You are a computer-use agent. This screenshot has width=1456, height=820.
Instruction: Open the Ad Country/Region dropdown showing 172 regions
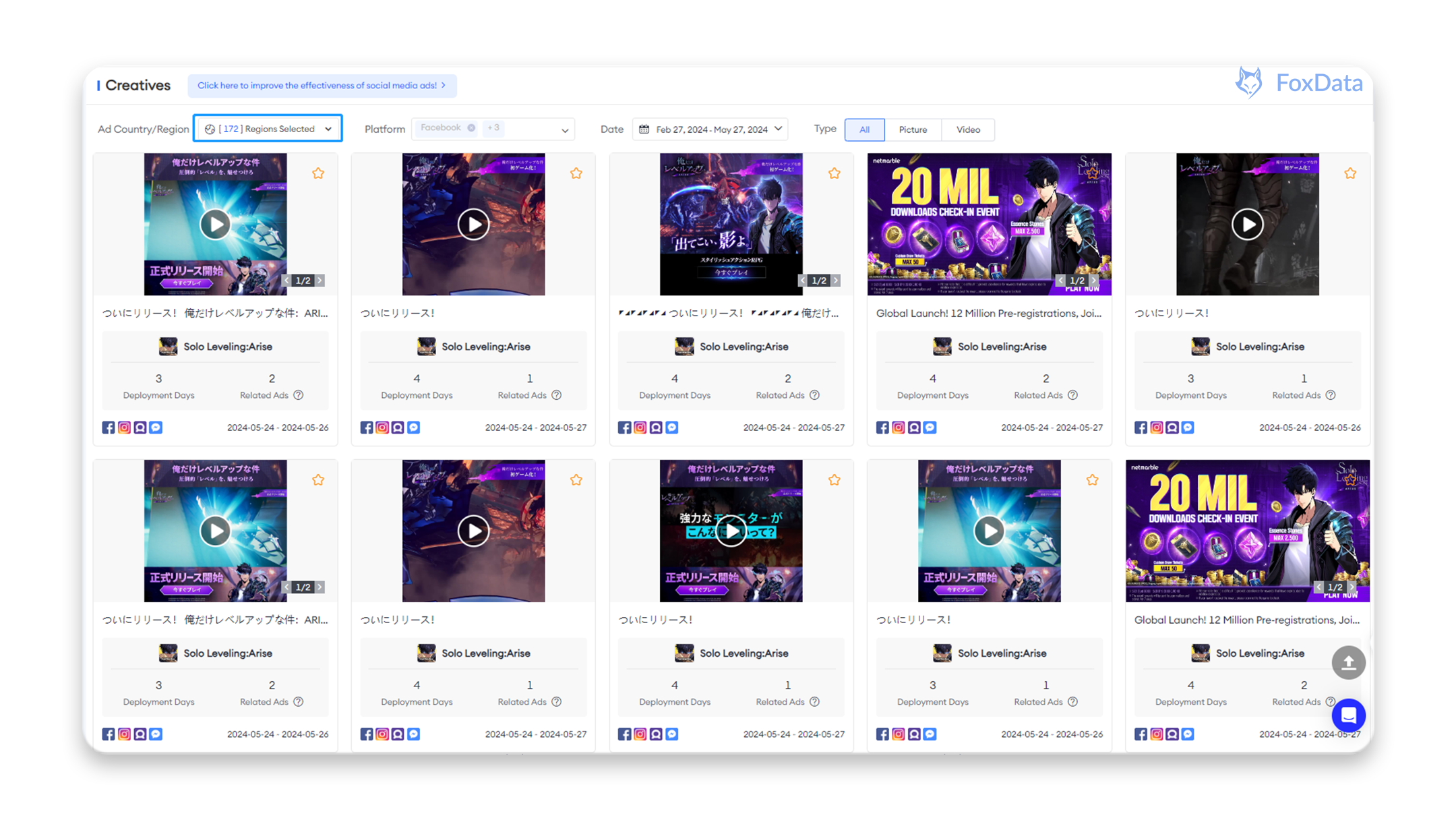click(x=268, y=129)
